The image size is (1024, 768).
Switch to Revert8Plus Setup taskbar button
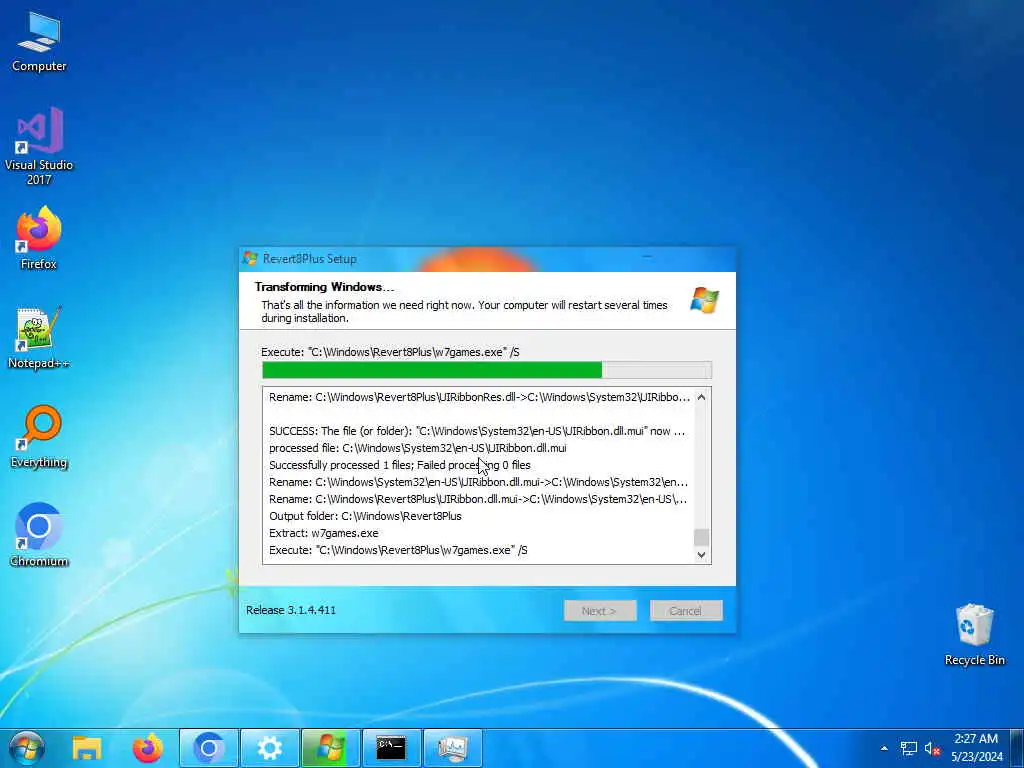click(330, 748)
